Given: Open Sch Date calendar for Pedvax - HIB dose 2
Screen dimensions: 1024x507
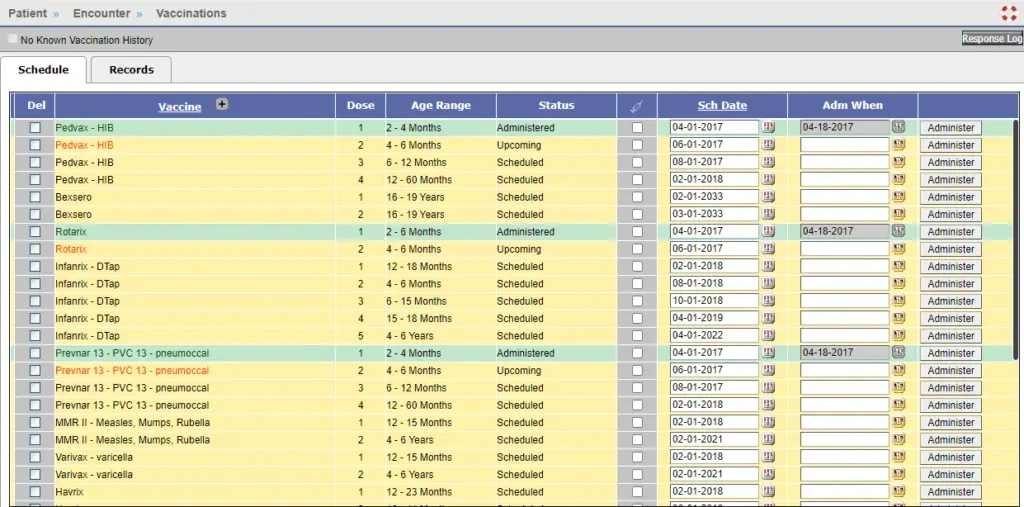Looking at the screenshot, I should pos(768,145).
